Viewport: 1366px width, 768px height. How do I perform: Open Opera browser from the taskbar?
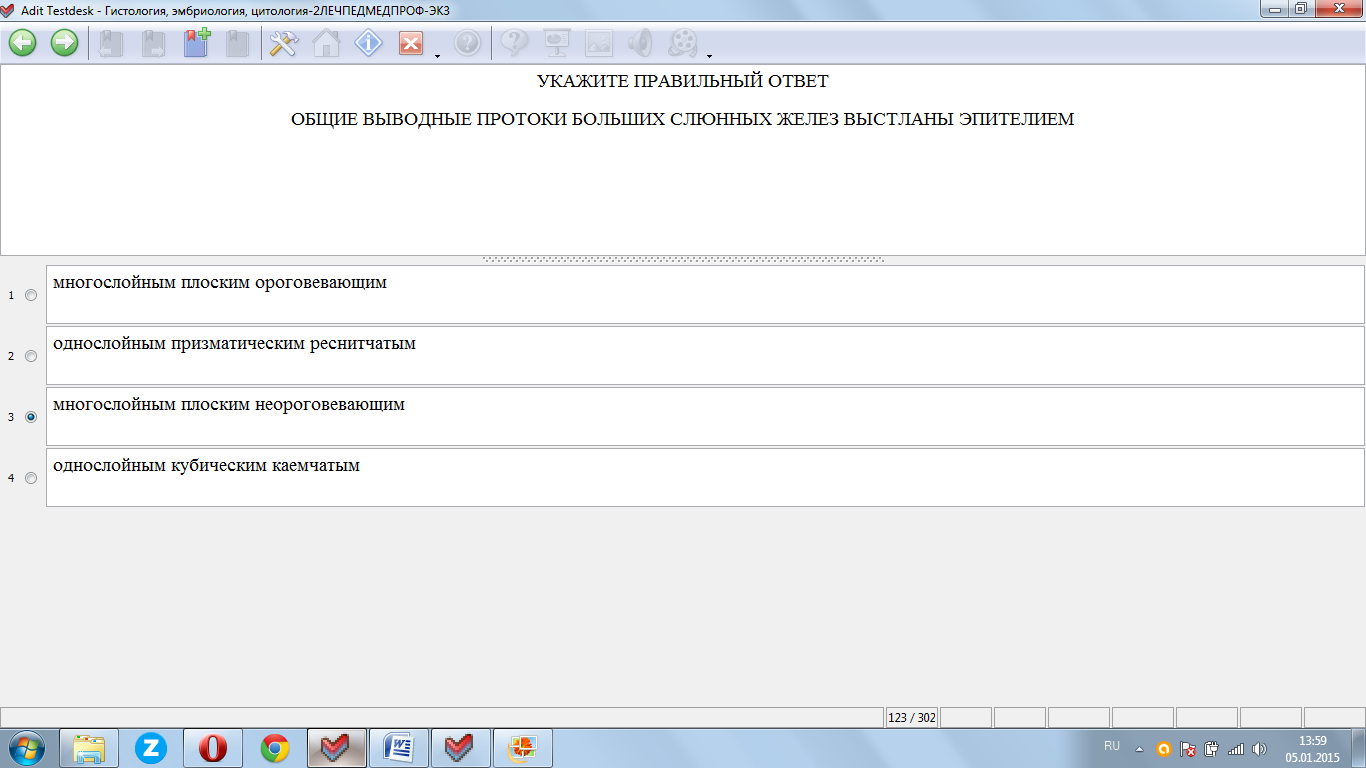[x=213, y=748]
